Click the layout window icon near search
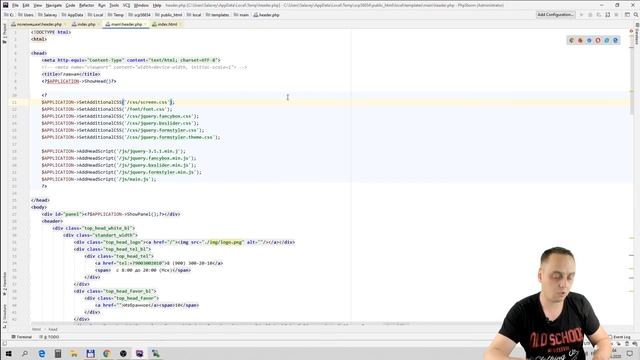Viewport: 640px width, 360px height. [x=627, y=15]
